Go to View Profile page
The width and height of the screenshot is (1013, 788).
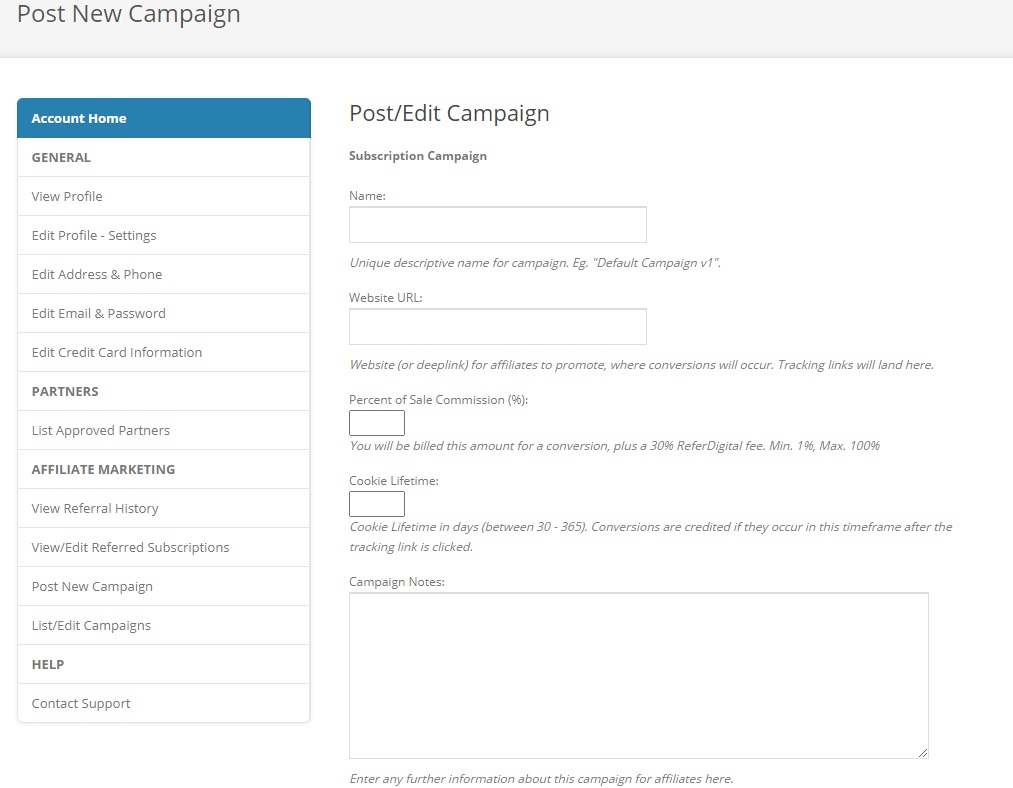(x=163, y=196)
